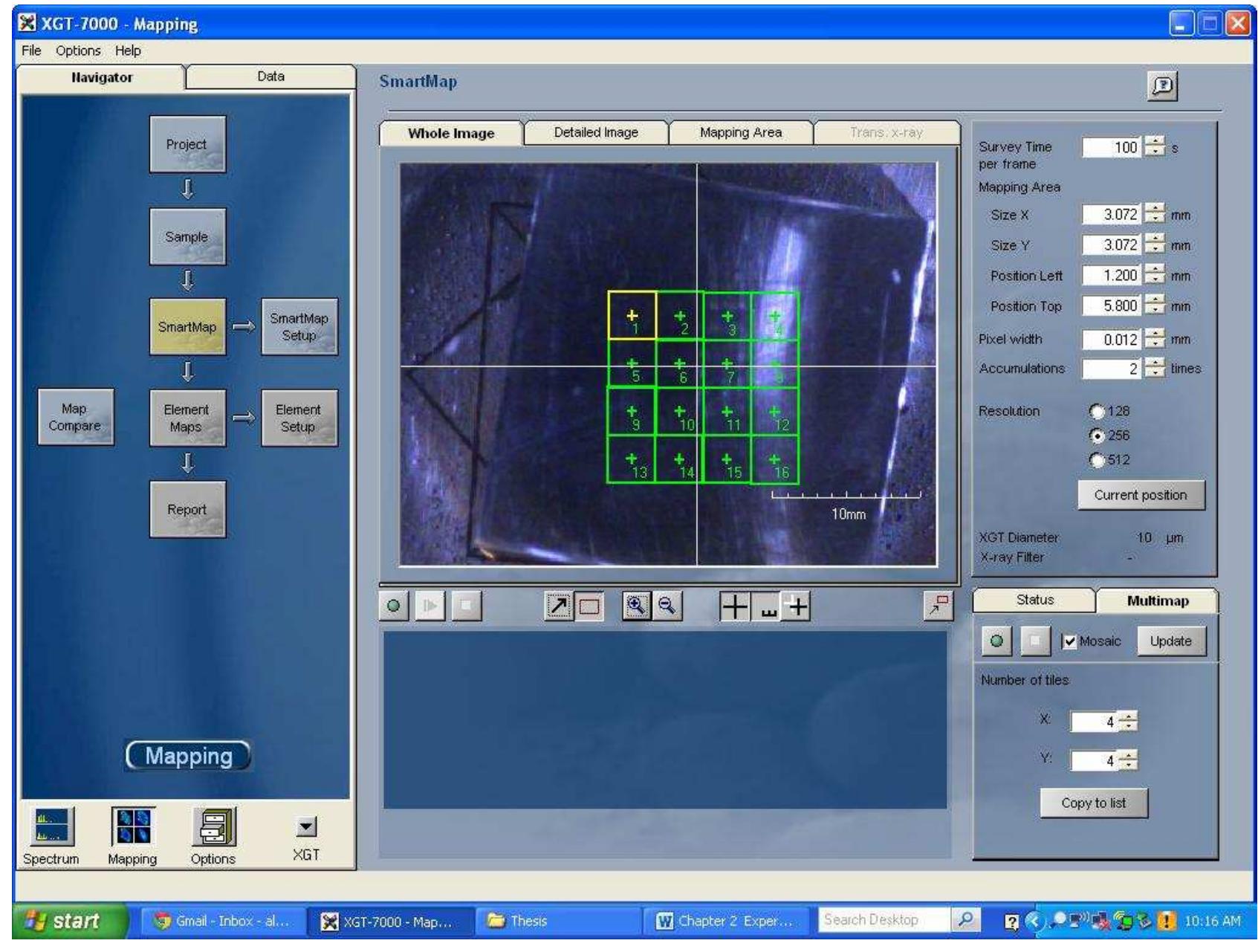Screen dimensions: 1258x952
Task: Select resolution 128 radio button
Action: coord(1097,411)
